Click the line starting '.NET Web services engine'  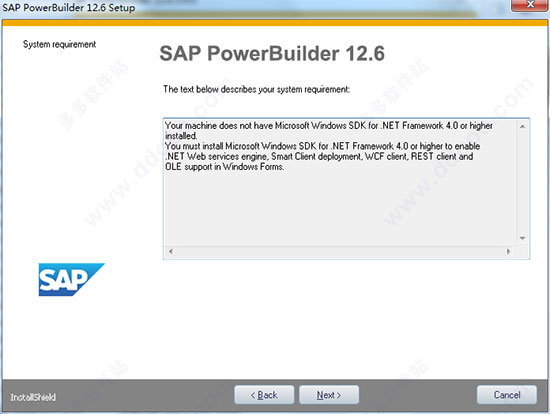click(x=319, y=156)
